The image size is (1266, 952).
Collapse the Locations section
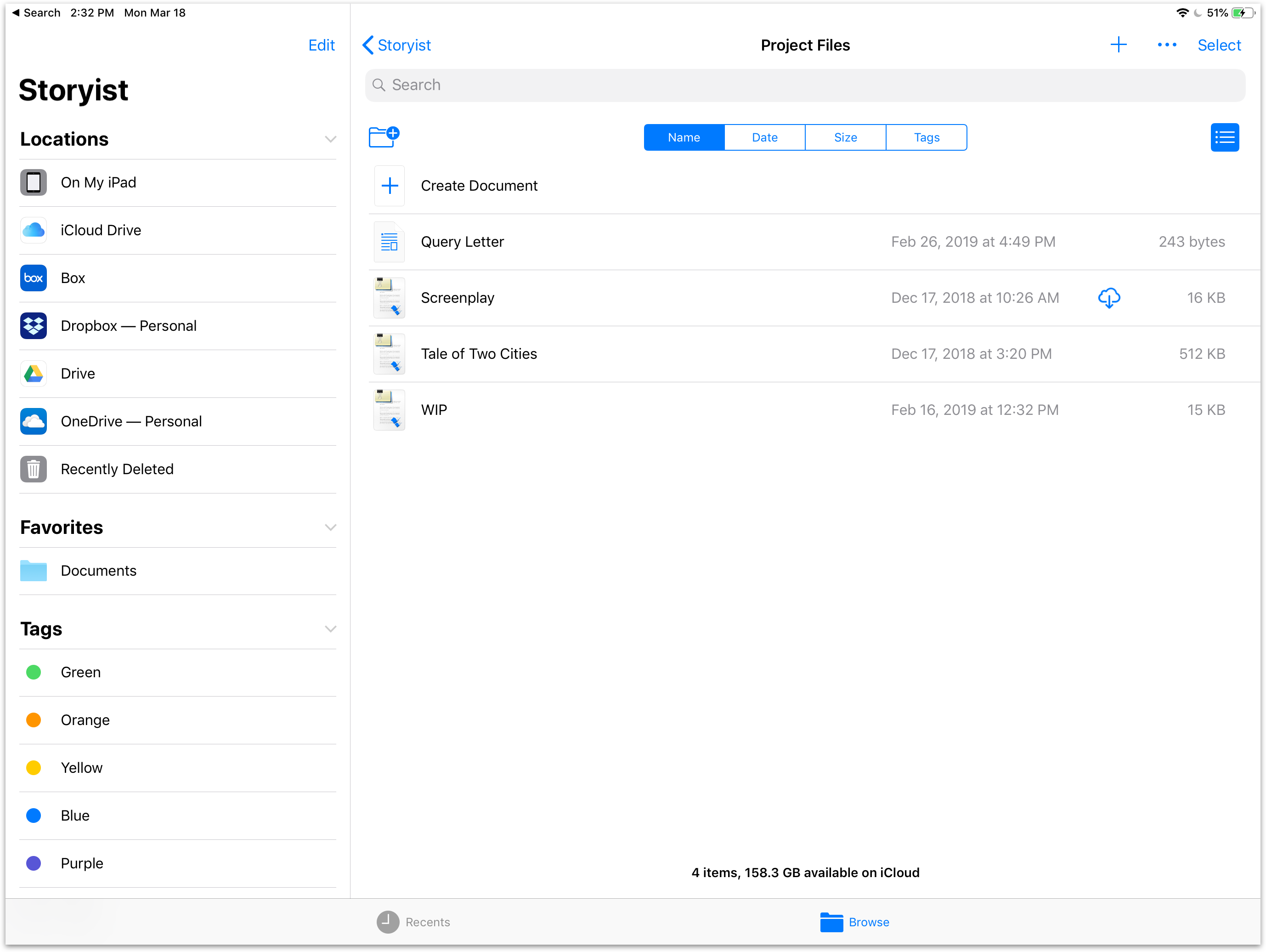(x=330, y=139)
